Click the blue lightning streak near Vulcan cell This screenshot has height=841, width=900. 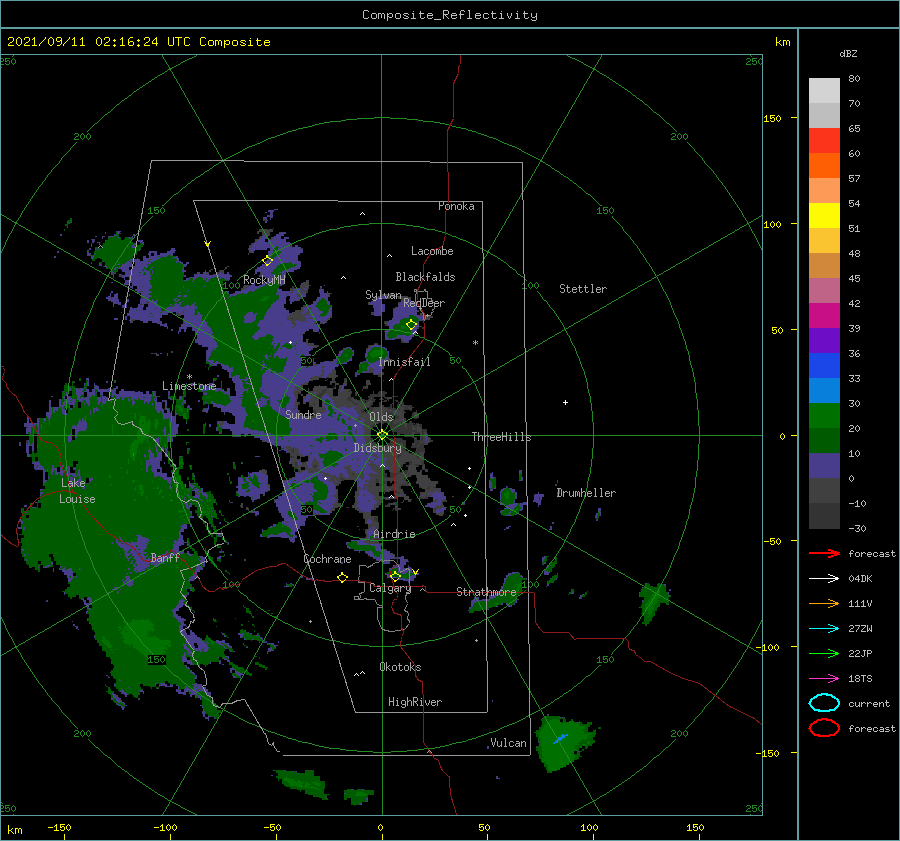click(x=560, y=739)
